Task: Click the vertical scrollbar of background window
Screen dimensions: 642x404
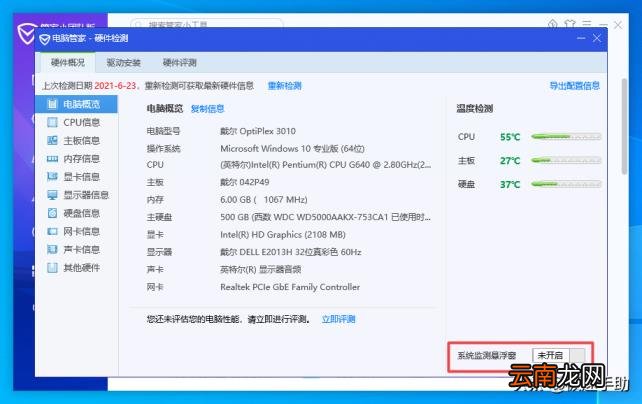Action: pos(624,127)
